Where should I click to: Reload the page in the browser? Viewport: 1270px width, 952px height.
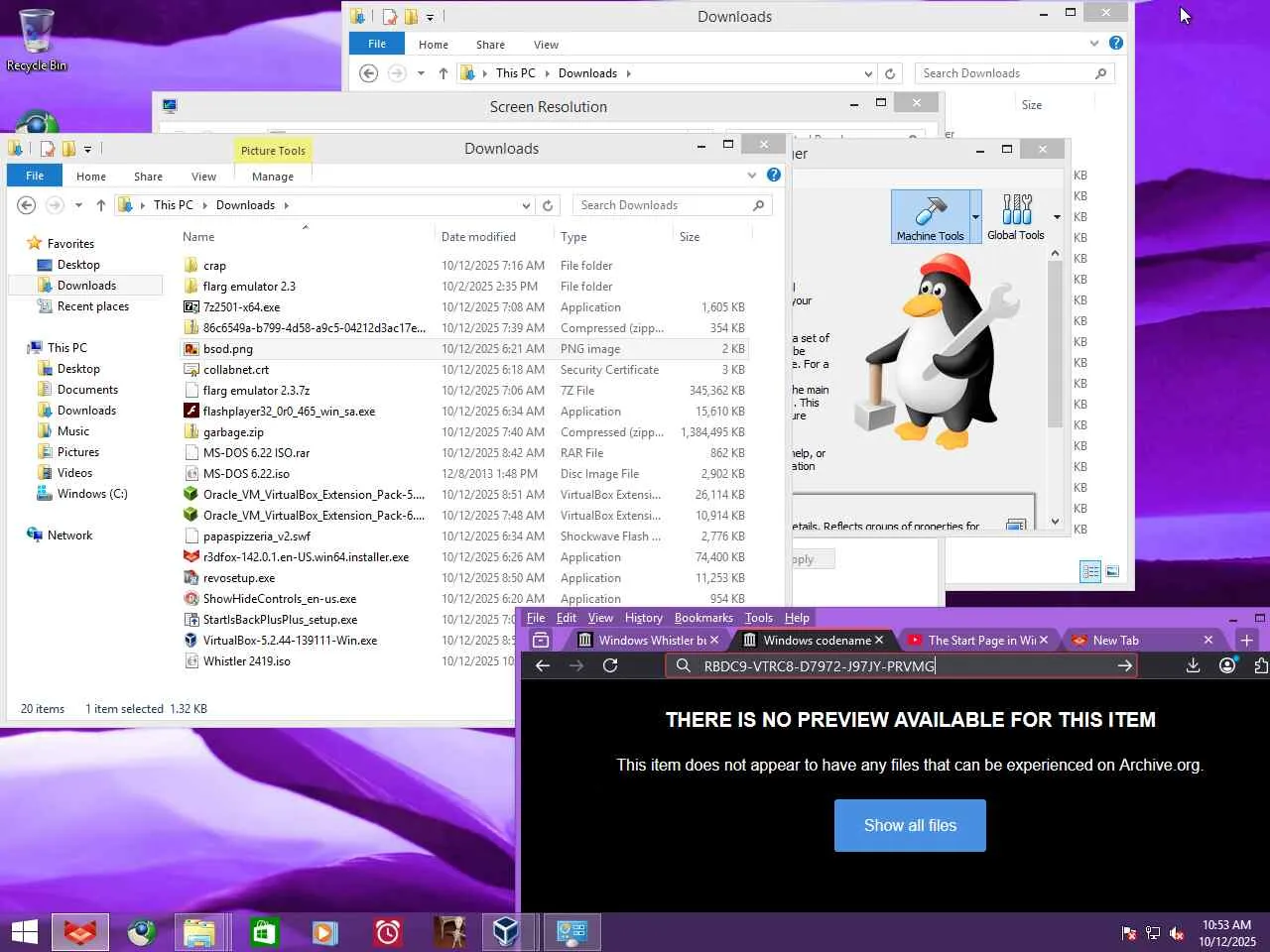610,665
